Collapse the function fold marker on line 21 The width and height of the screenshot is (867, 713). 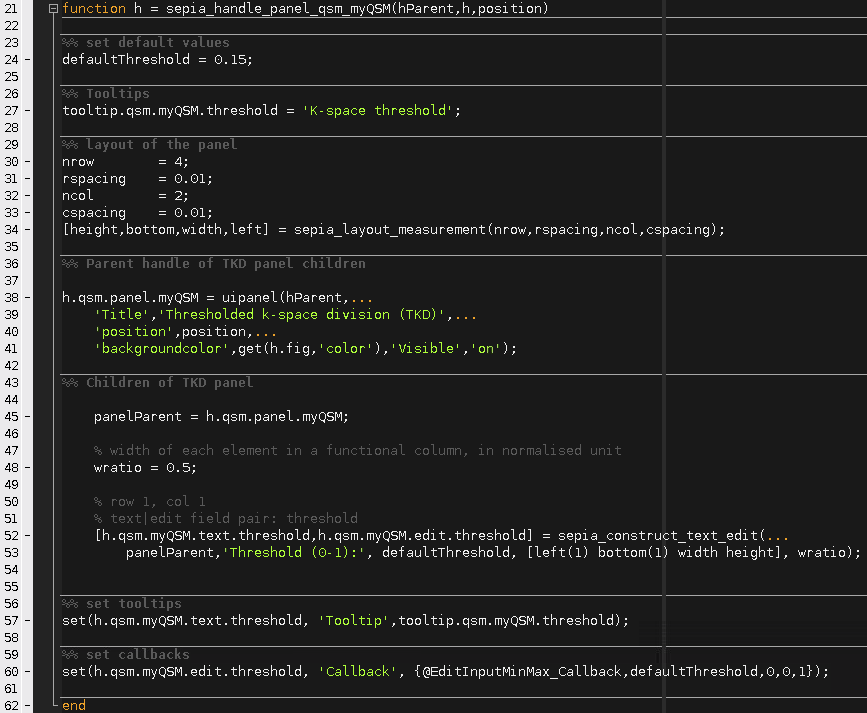click(53, 8)
